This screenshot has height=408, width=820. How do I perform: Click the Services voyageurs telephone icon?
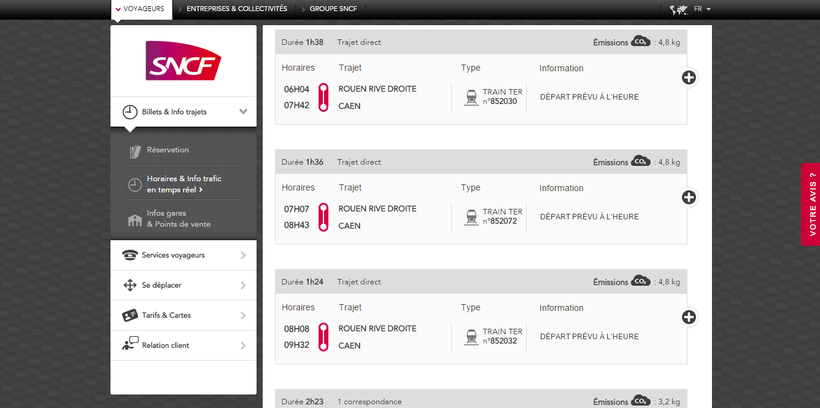tap(129, 255)
